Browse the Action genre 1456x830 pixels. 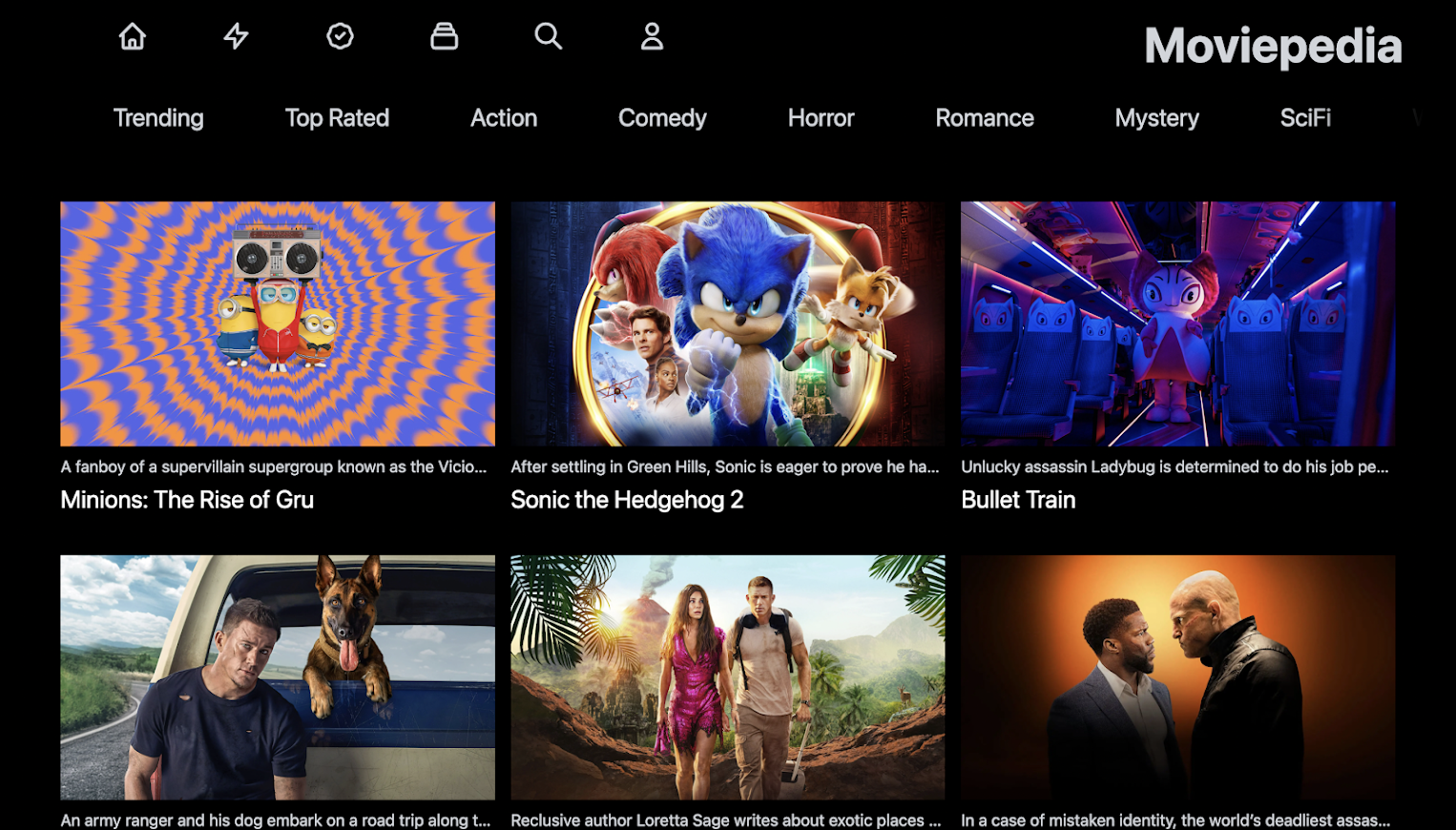pos(504,118)
